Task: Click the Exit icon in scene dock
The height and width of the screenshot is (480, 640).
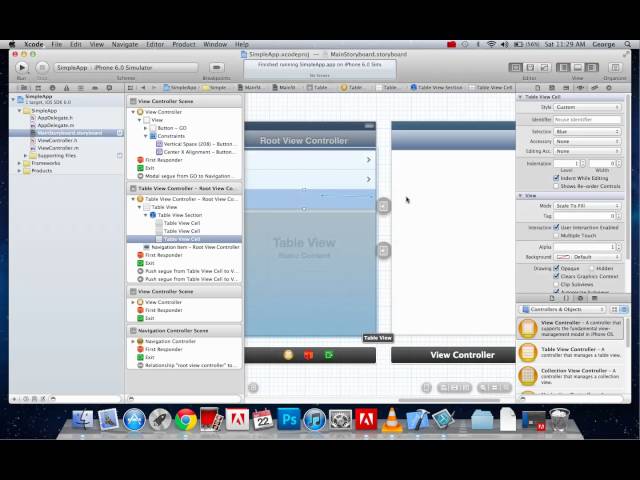Action: [329, 355]
